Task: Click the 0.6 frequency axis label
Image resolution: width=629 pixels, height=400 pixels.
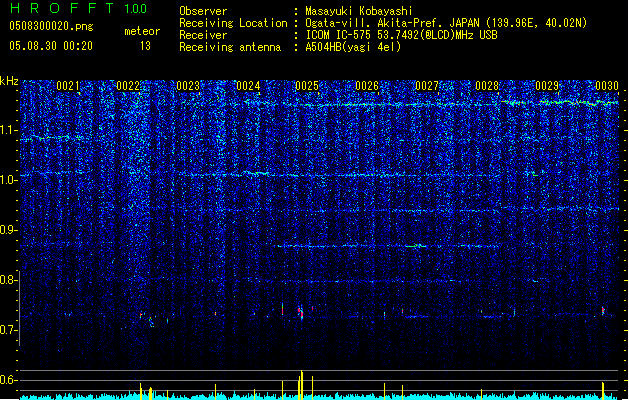Action: (x=8, y=380)
